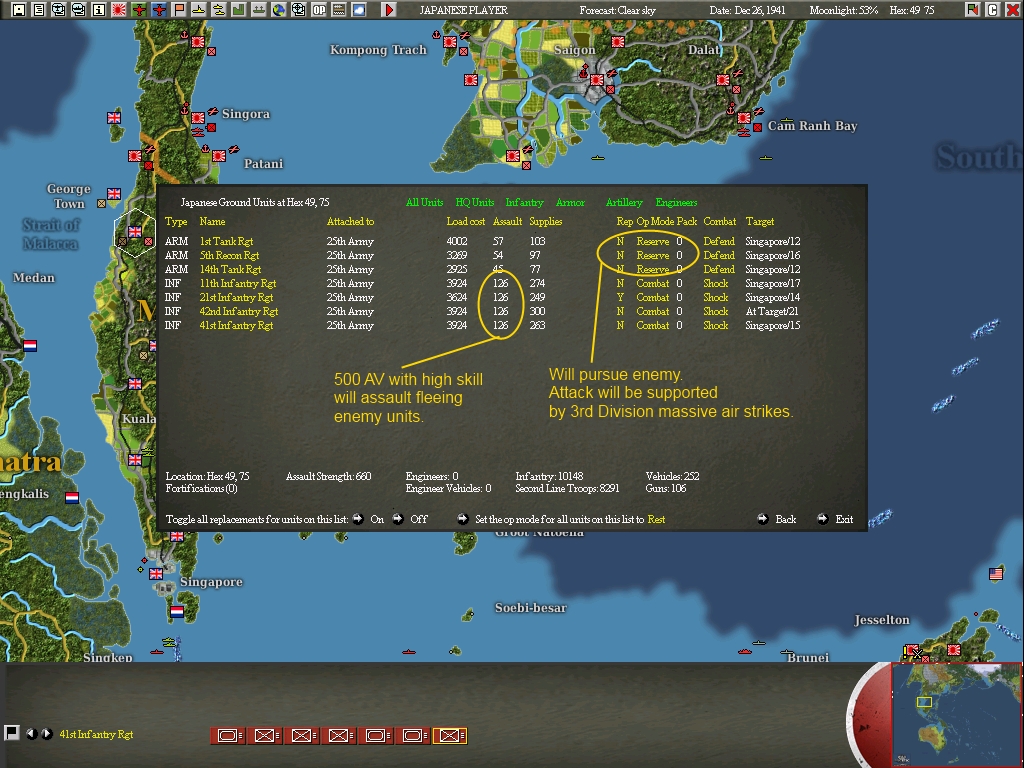This screenshot has height=768, width=1024.
Task: Click the minimap in bottom-right corner
Action: click(957, 714)
